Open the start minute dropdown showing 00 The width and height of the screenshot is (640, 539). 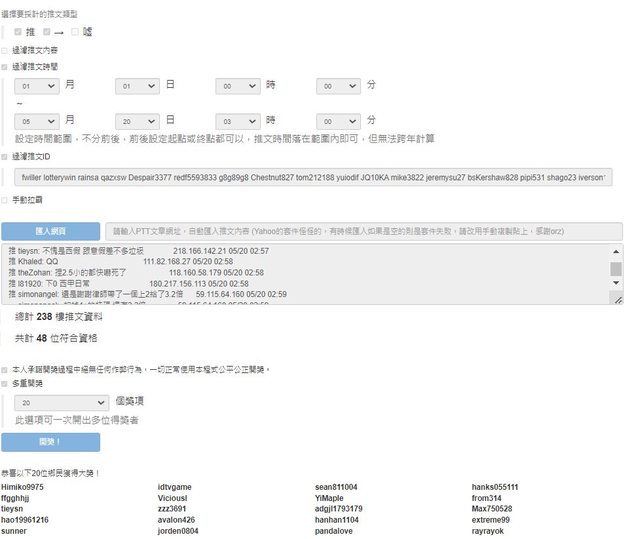(x=338, y=87)
